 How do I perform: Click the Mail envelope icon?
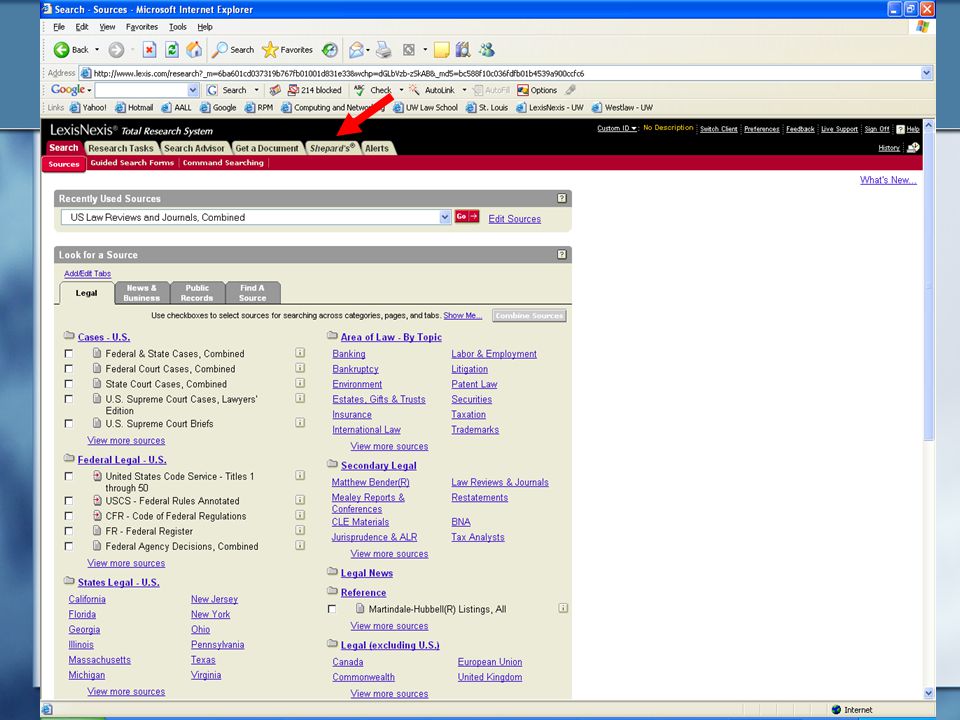tap(356, 50)
